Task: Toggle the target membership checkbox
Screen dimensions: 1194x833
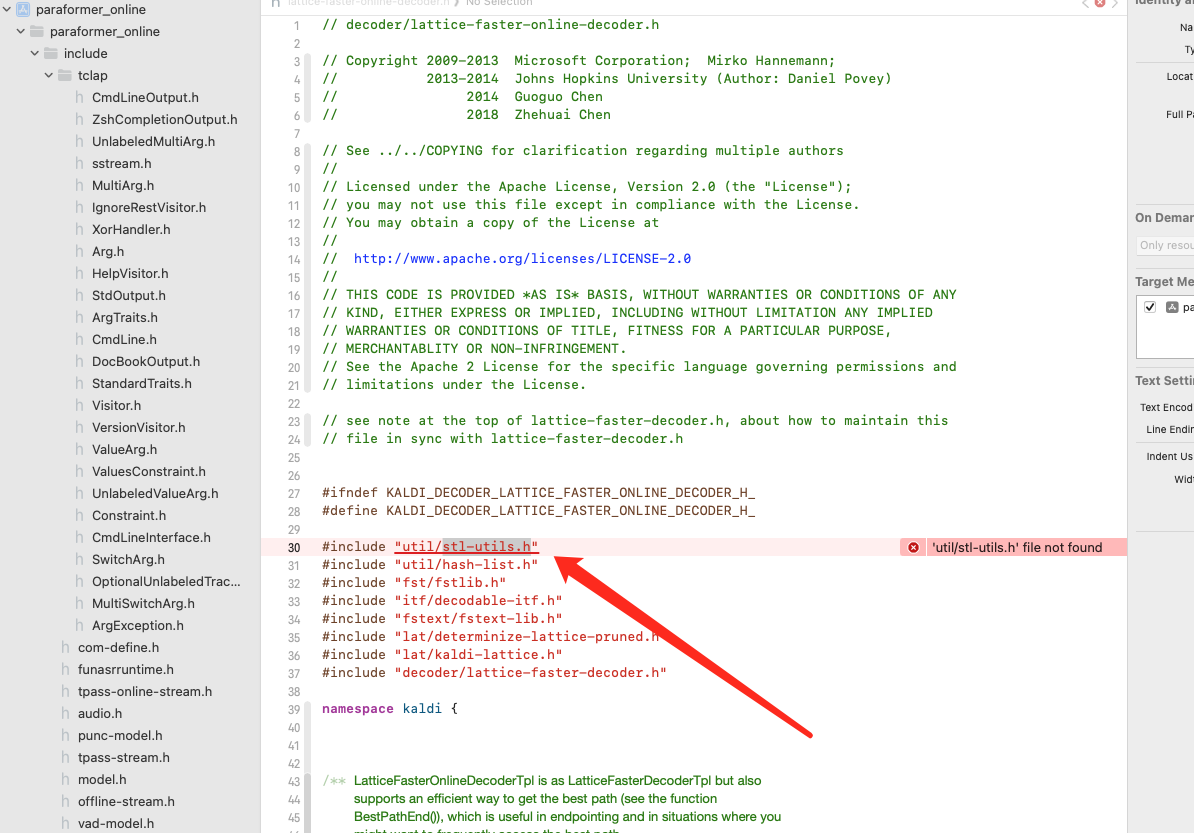Action: pyautogui.click(x=1150, y=307)
